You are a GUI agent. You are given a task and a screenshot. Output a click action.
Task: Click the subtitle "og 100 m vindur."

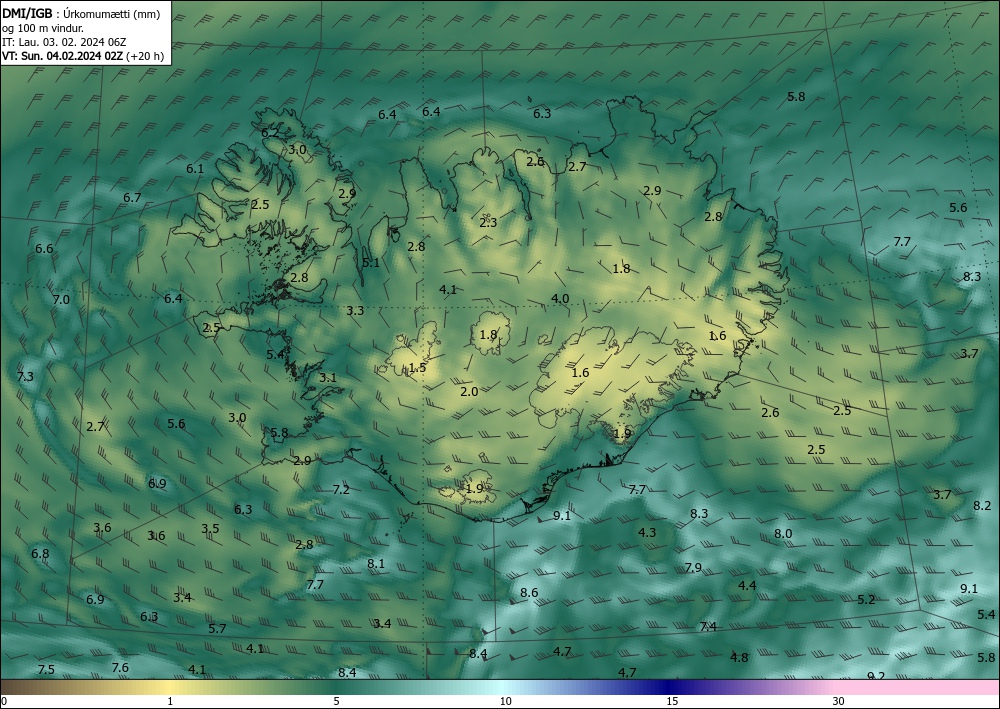point(43,28)
